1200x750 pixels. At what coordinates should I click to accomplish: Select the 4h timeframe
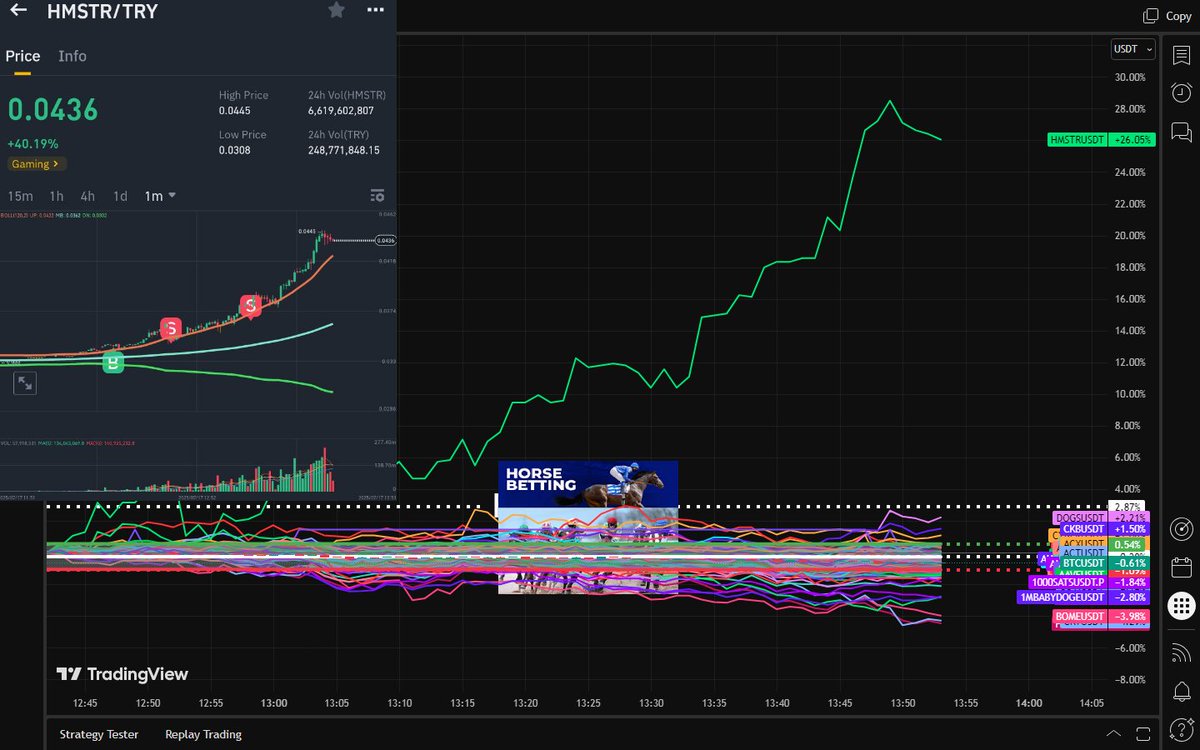pos(88,196)
